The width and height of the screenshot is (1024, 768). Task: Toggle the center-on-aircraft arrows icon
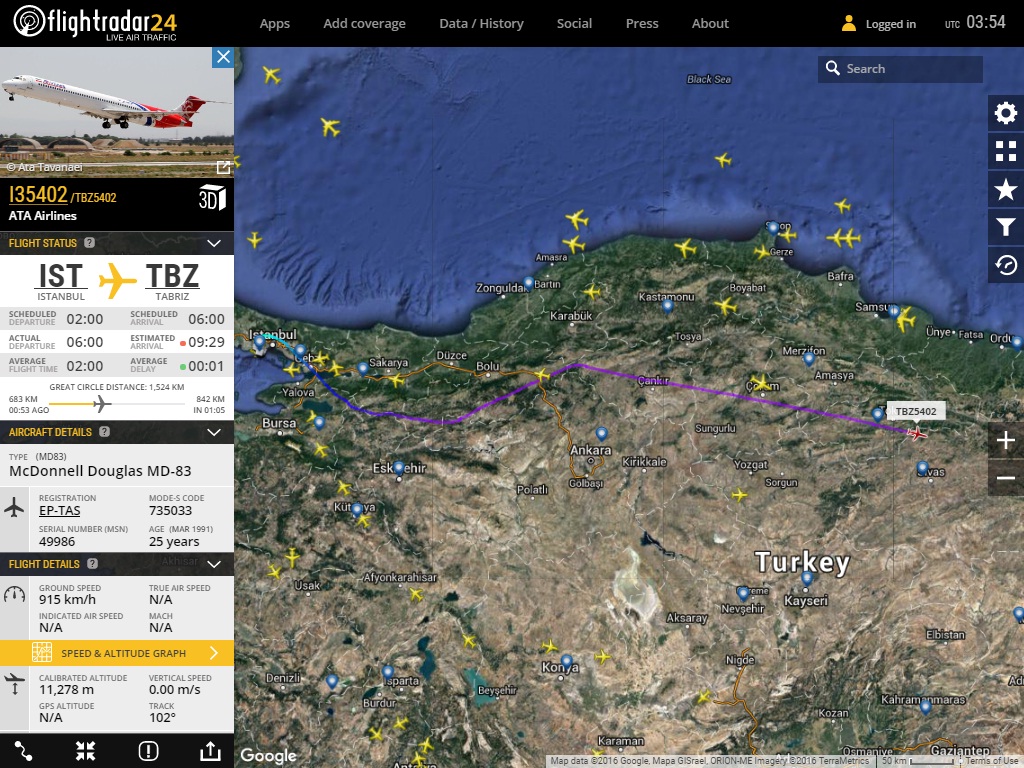[86, 751]
